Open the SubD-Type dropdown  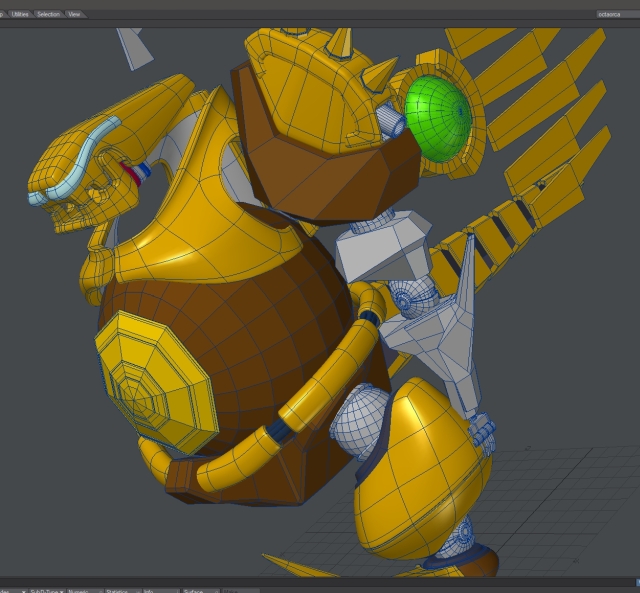click(x=47, y=590)
